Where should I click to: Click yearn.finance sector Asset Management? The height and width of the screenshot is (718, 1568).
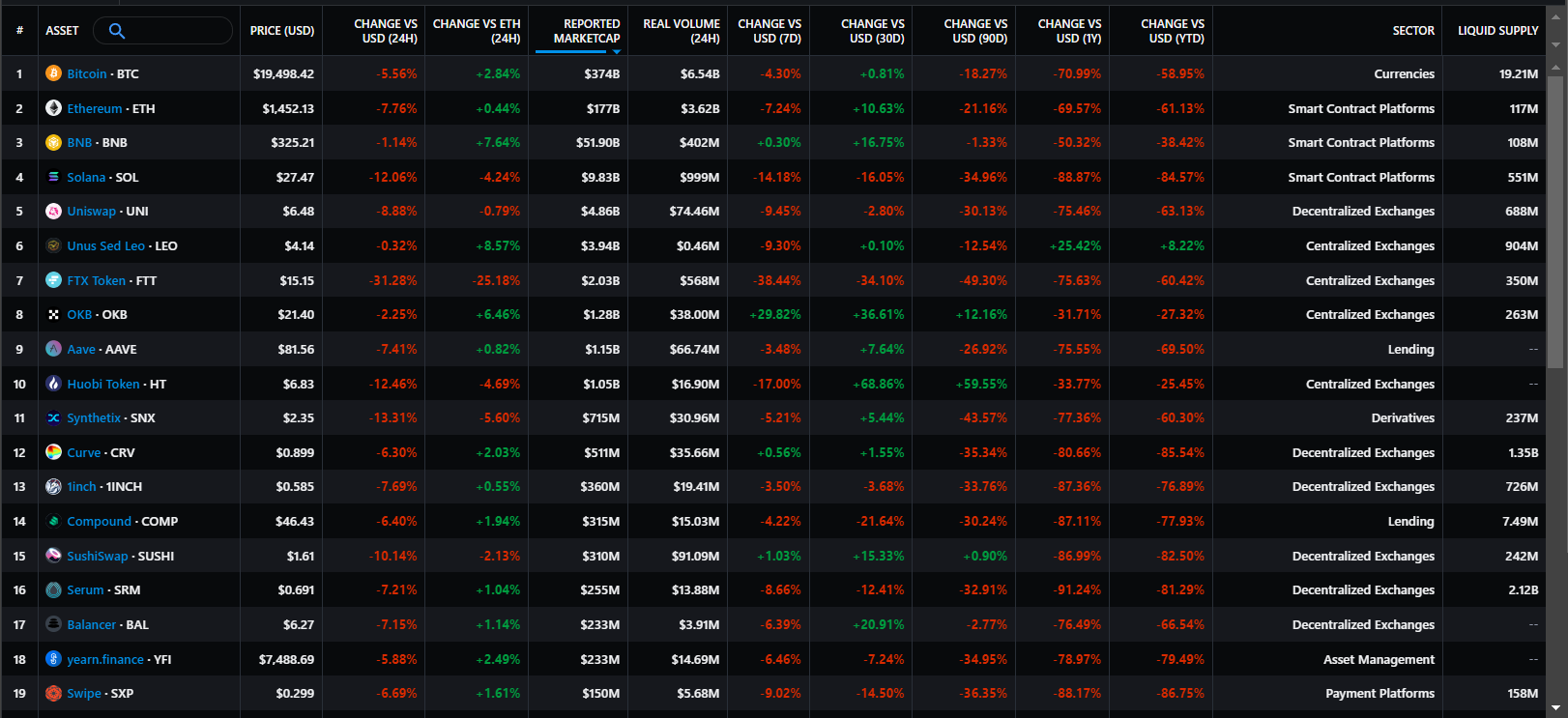(x=1379, y=659)
